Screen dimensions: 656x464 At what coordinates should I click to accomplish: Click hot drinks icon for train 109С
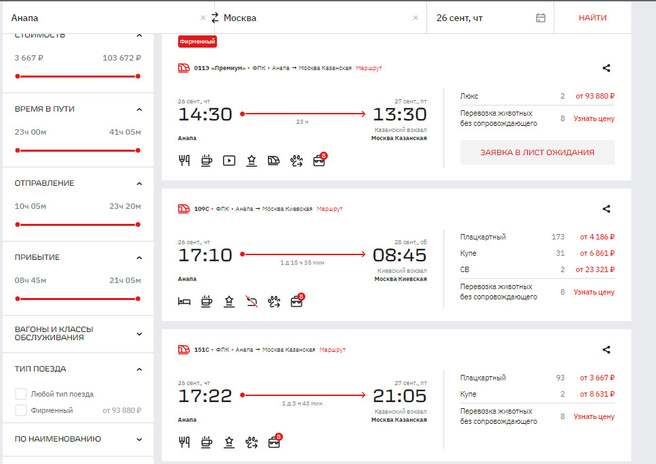click(206, 301)
